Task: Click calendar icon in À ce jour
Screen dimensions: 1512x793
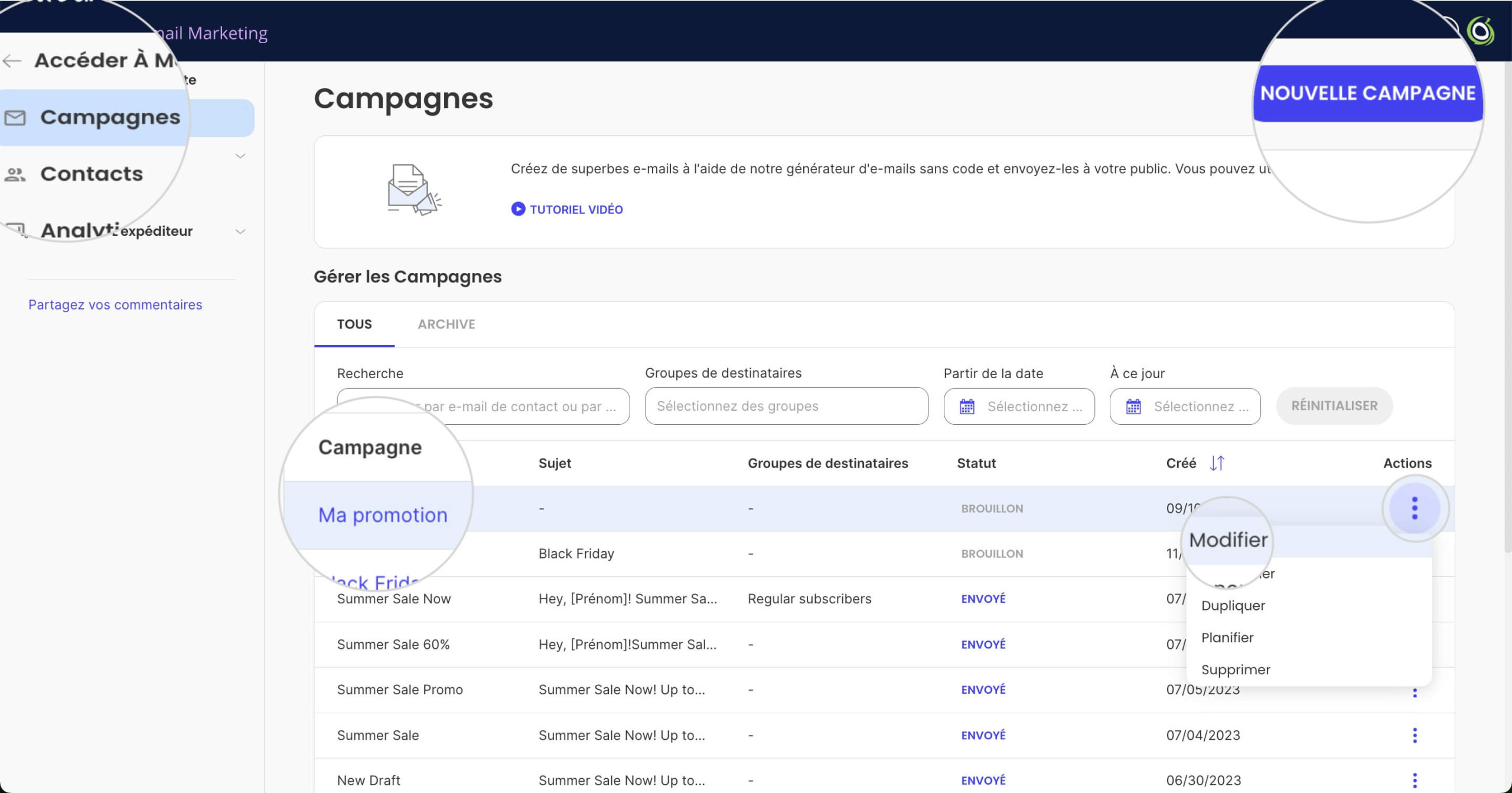Action: (x=1133, y=407)
